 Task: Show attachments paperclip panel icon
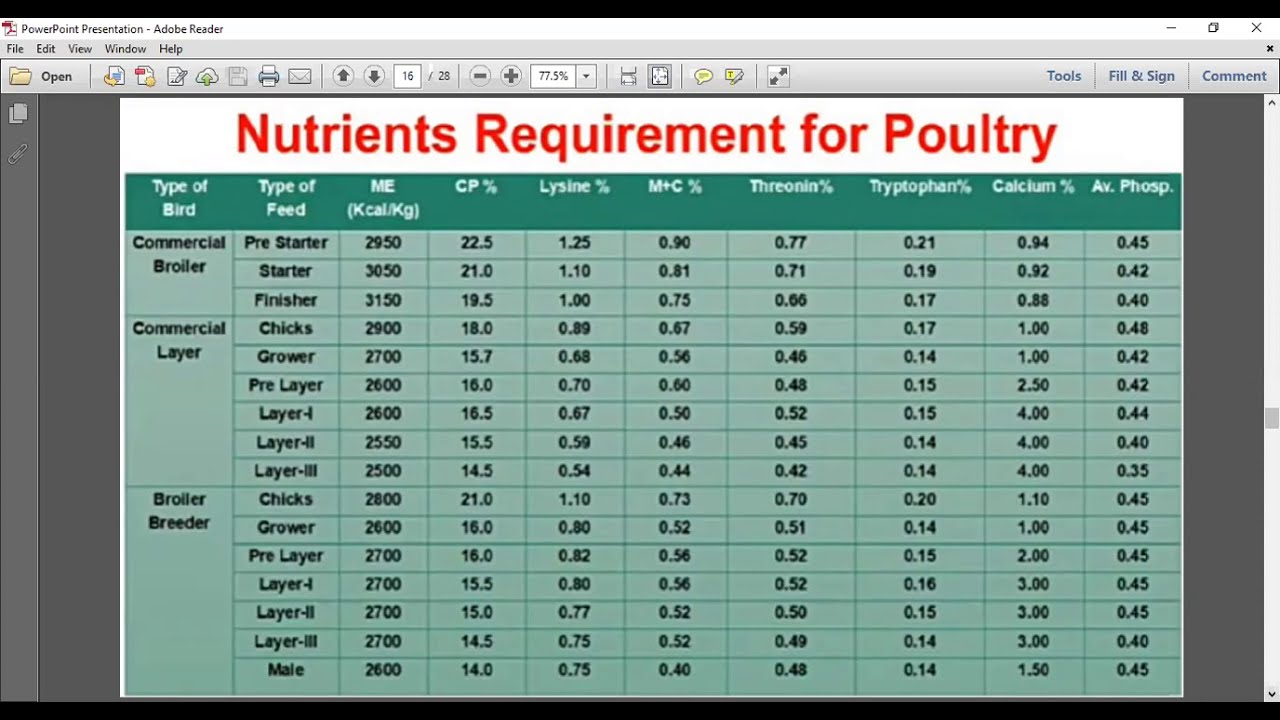point(18,154)
